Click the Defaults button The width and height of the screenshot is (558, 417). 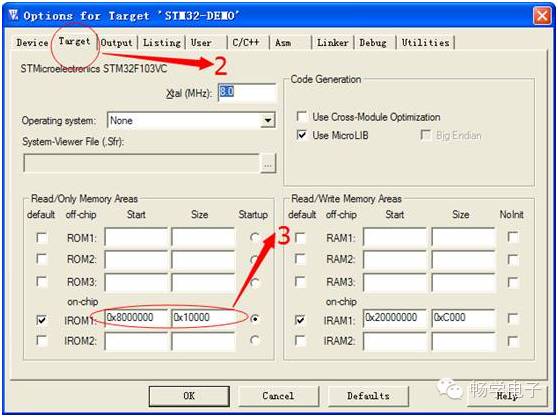point(368,396)
